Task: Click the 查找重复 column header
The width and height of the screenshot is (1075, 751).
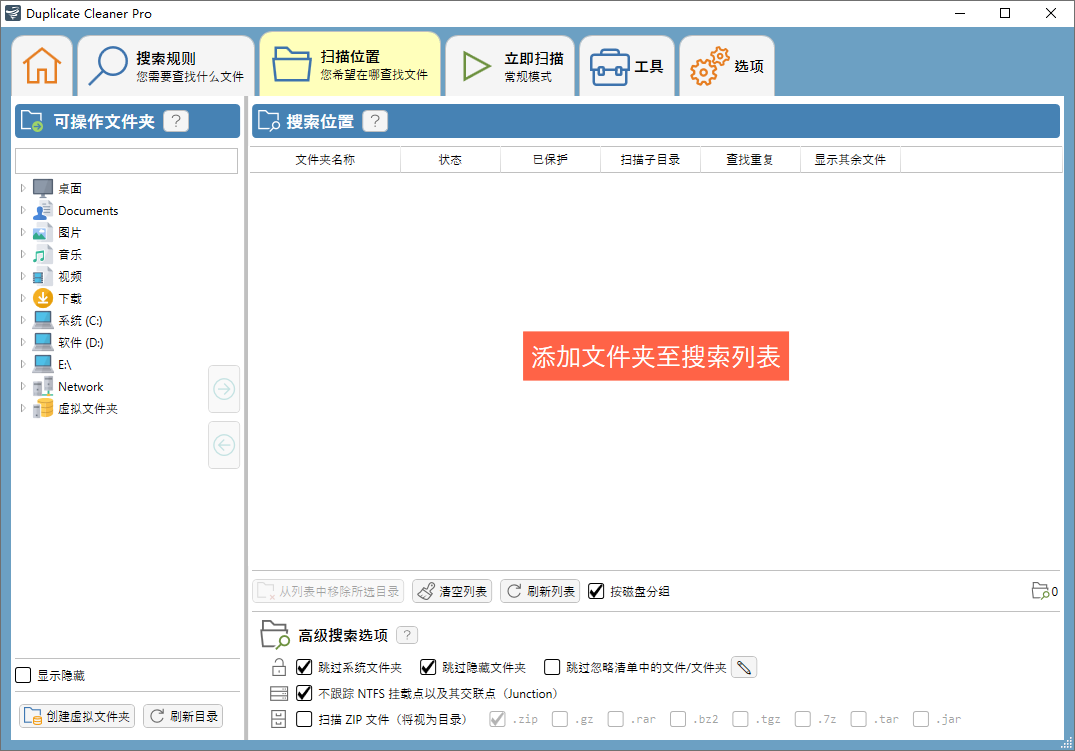Action: point(750,160)
